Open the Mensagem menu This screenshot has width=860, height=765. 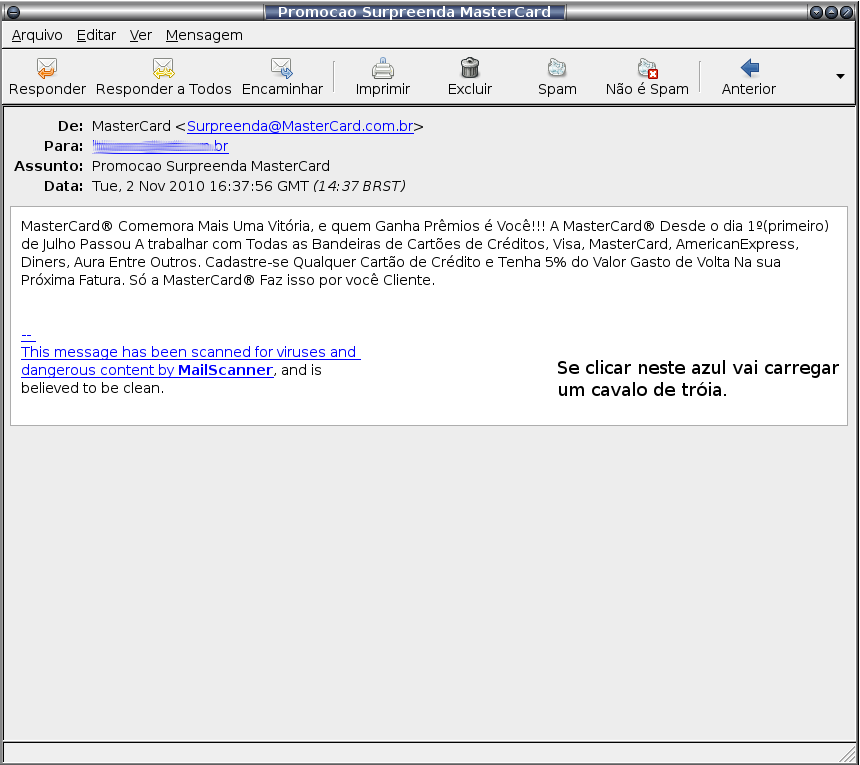pyautogui.click(x=204, y=35)
